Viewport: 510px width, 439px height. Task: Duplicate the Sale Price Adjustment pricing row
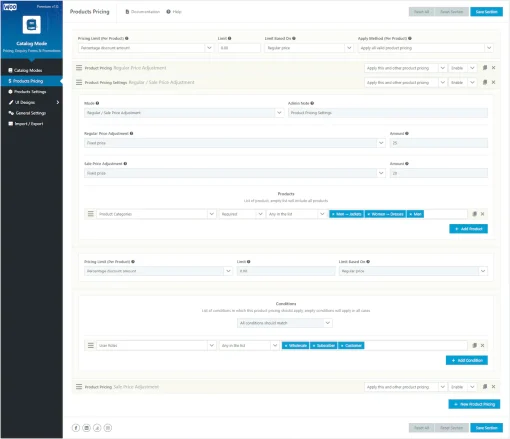tap(485, 387)
